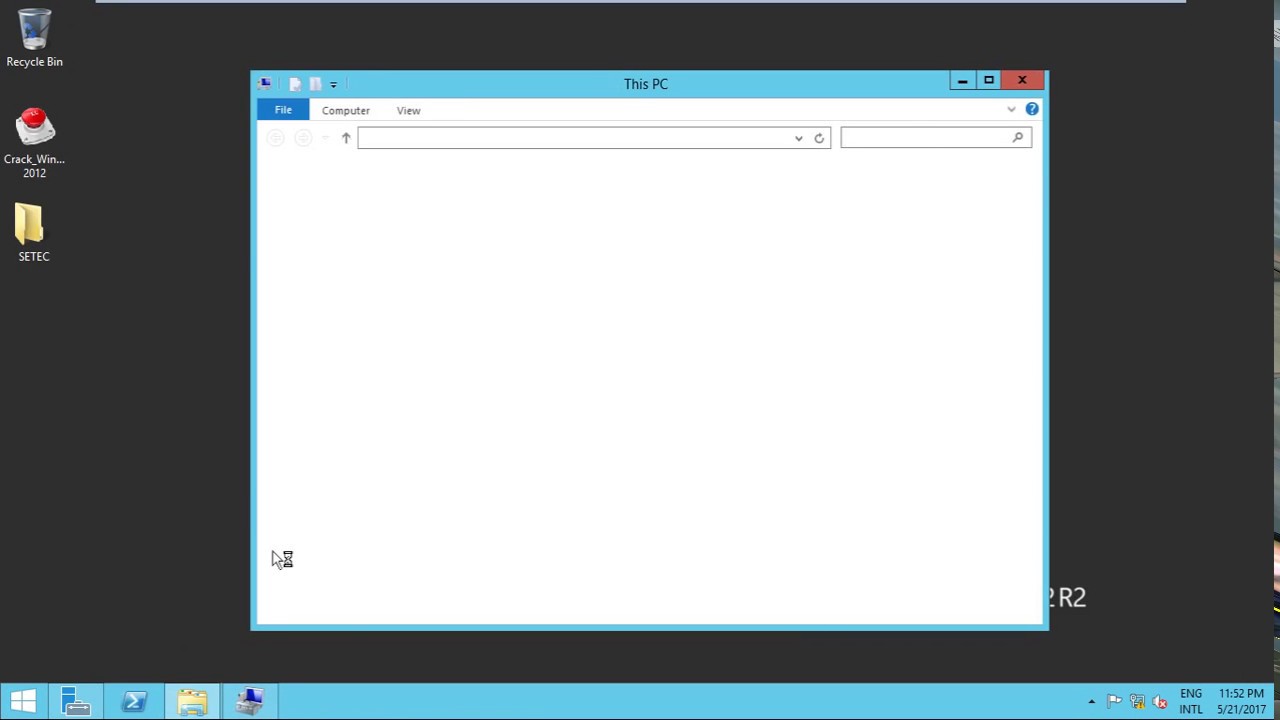
Task: Click the search magnifier icon
Action: tap(1018, 137)
